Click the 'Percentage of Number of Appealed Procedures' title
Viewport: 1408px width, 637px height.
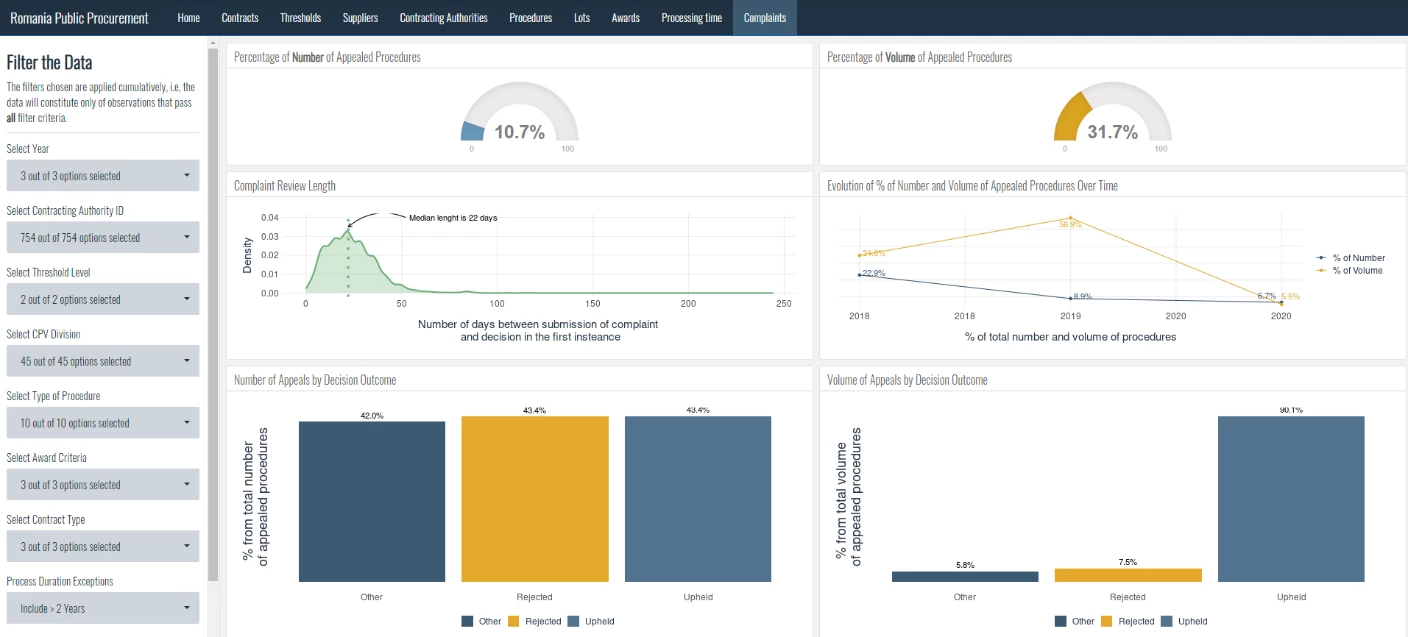point(327,57)
